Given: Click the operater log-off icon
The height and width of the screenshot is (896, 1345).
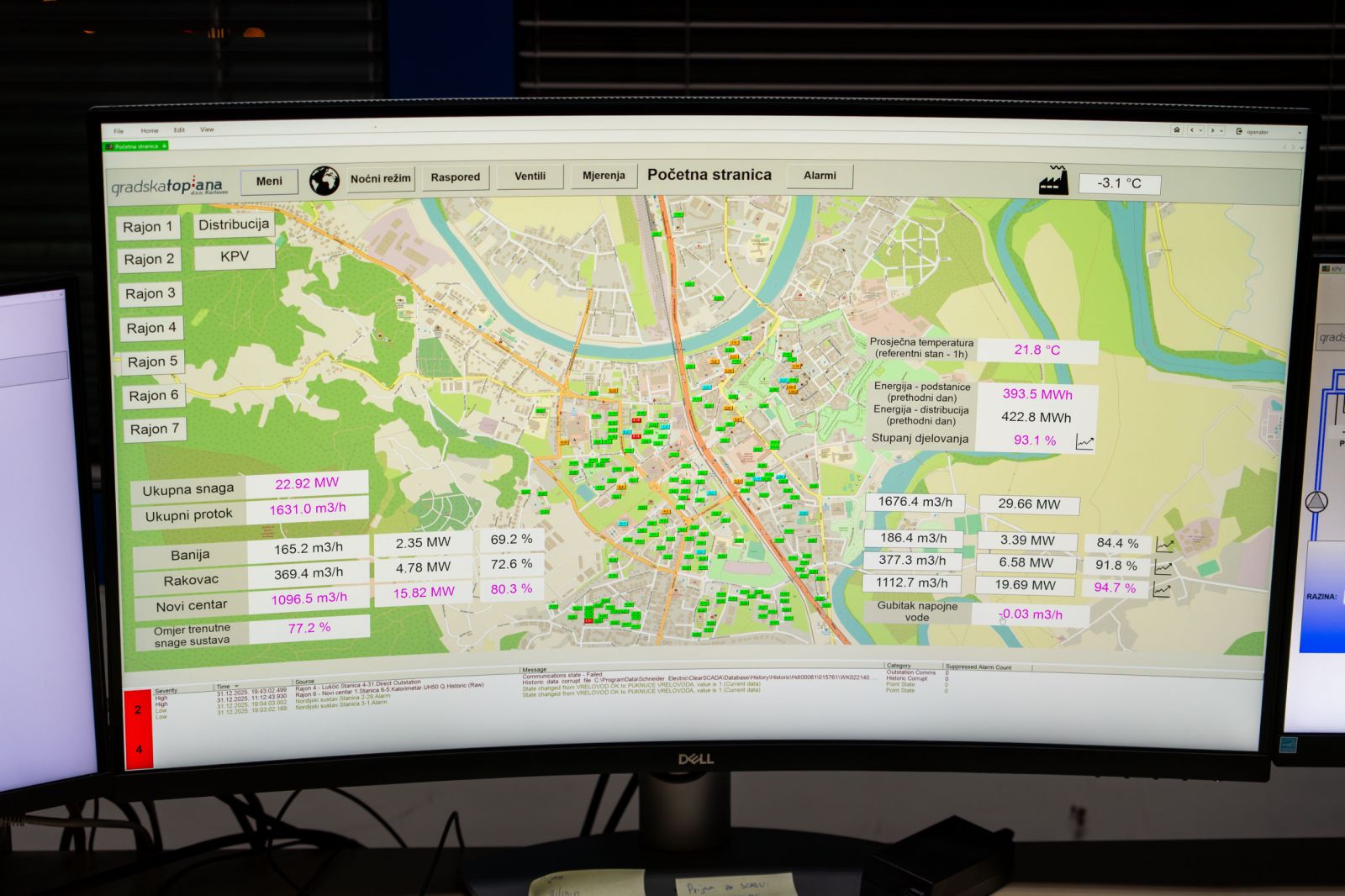Looking at the screenshot, I should pos(1239,131).
